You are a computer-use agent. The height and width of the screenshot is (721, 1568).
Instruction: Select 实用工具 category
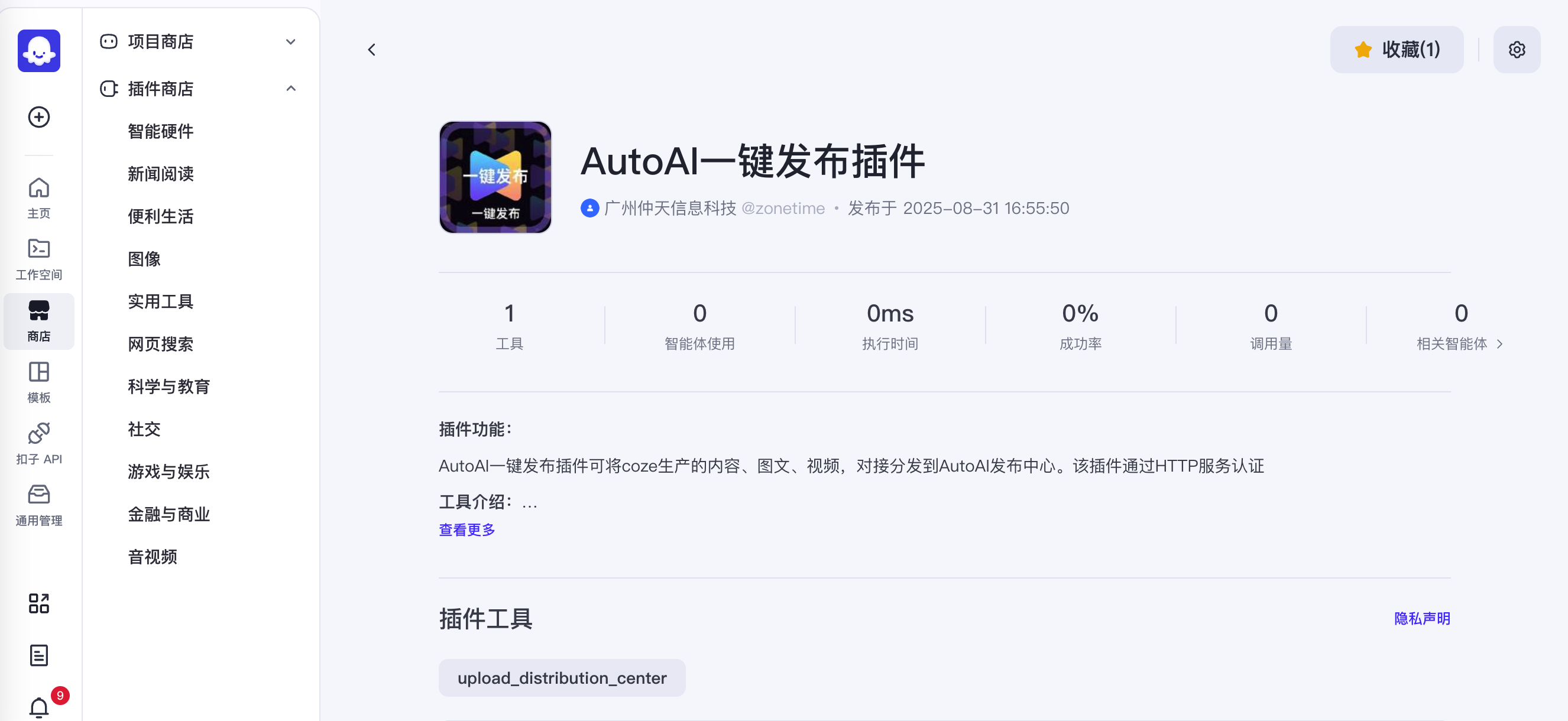coord(161,302)
